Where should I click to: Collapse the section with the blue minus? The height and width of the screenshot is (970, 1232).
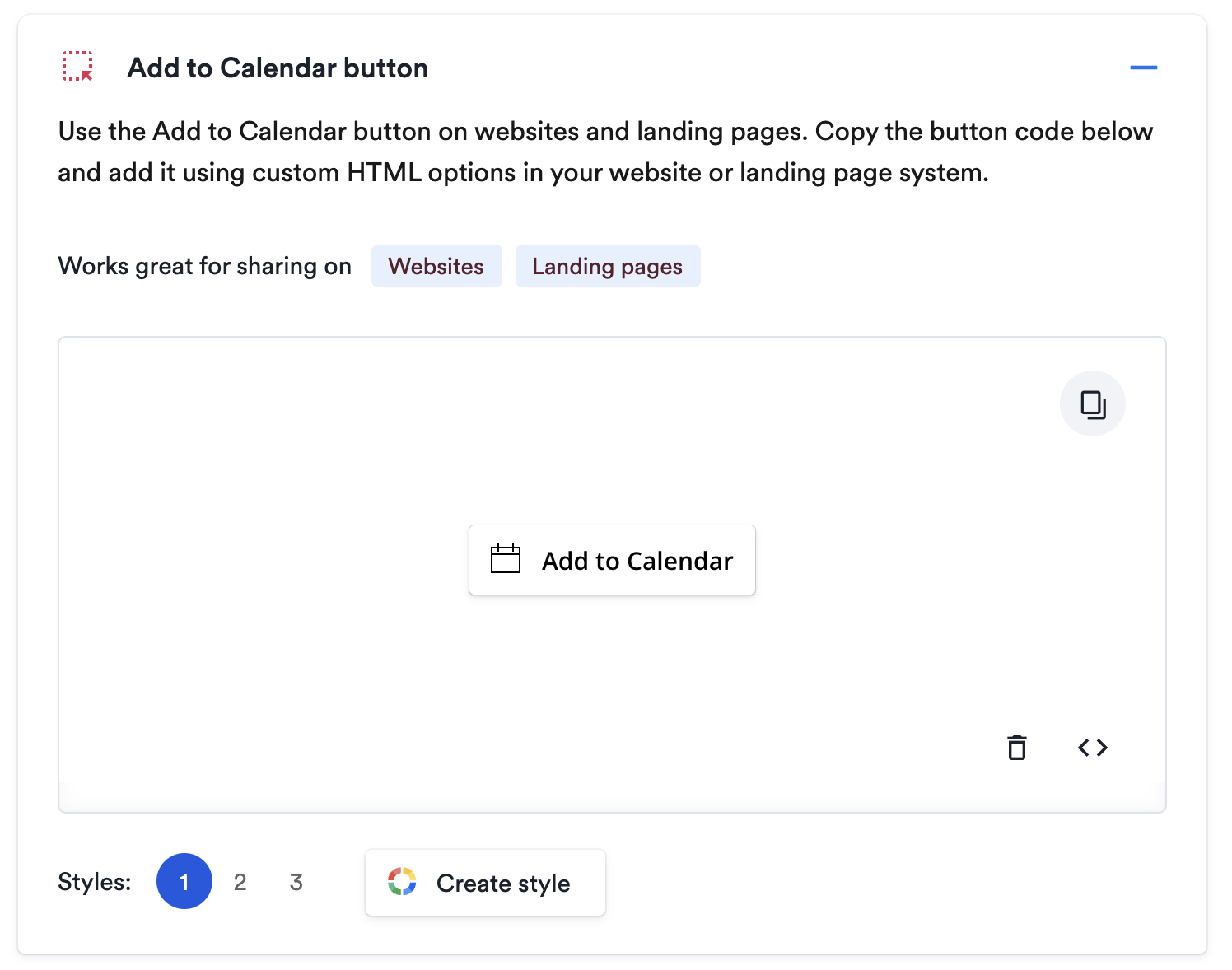tap(1144, 68)
